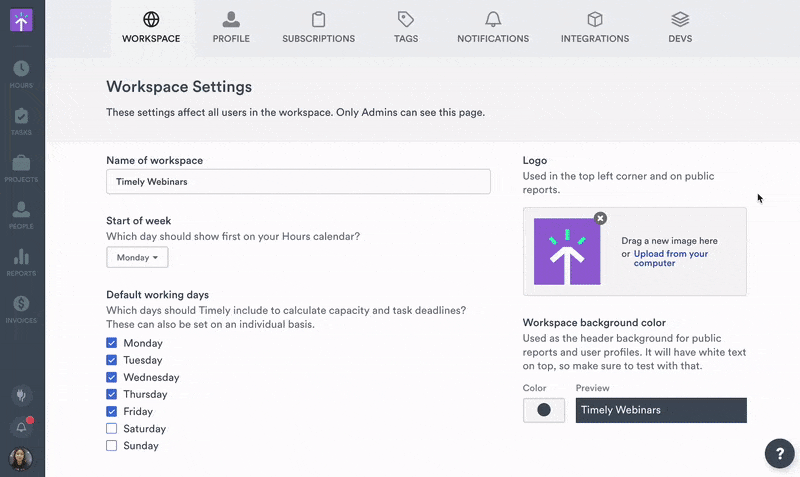The width and height of the screenshot is (800, 477).
Task: Open the workspace background color swatch
Action: click(544, 410)
